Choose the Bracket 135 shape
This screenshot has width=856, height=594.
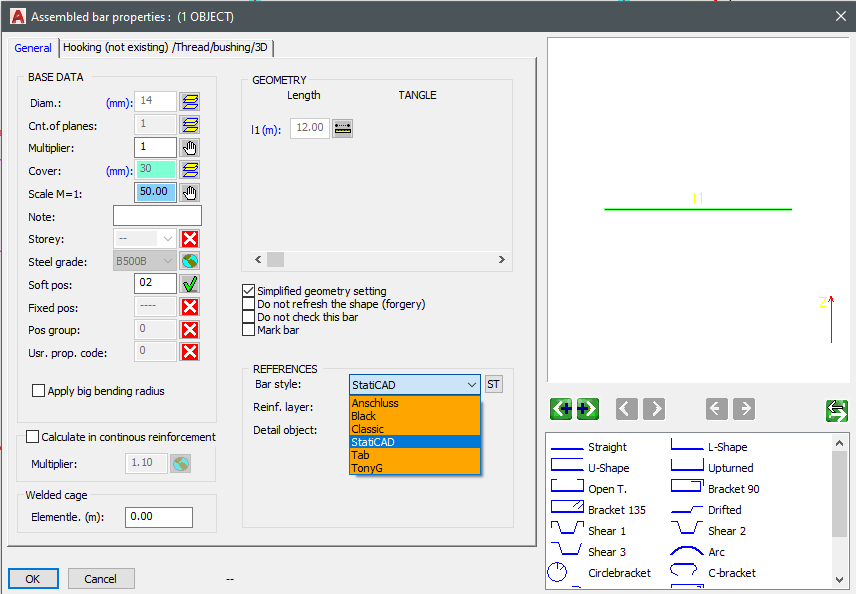click(598, 509)
